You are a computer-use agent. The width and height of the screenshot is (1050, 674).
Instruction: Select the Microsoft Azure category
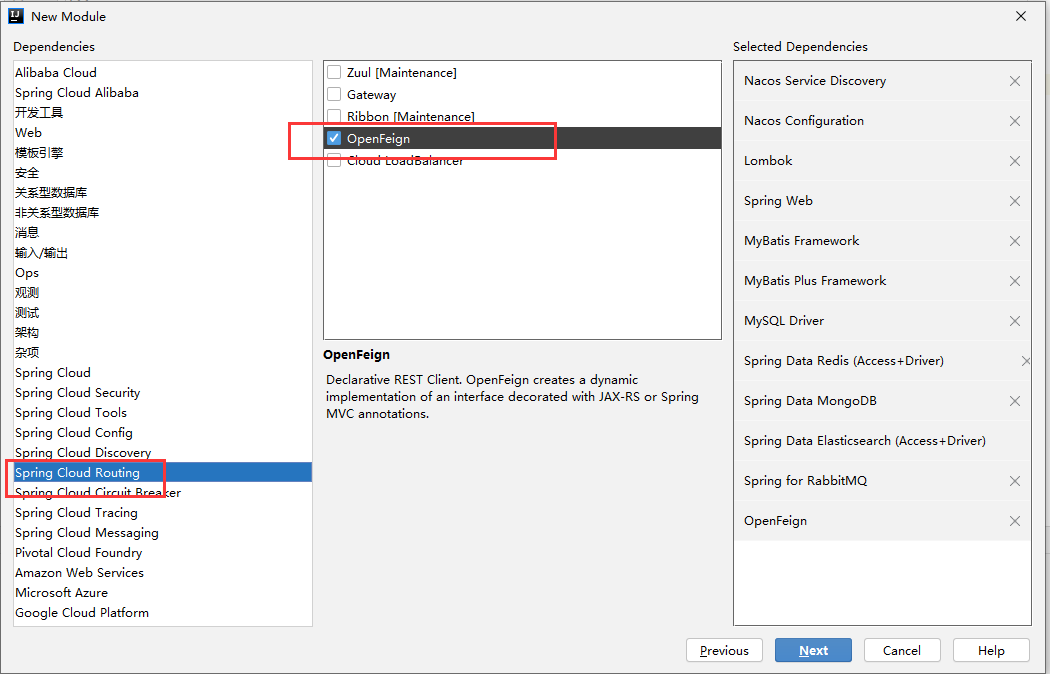click(x=163, y=593)
